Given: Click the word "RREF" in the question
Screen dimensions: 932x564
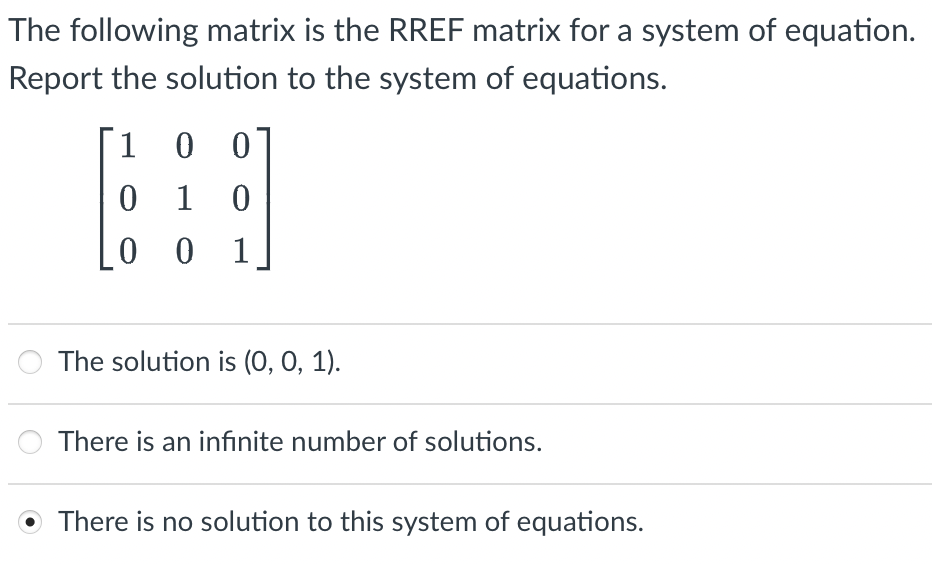Looking at the screenshot, I should [426, 30].
